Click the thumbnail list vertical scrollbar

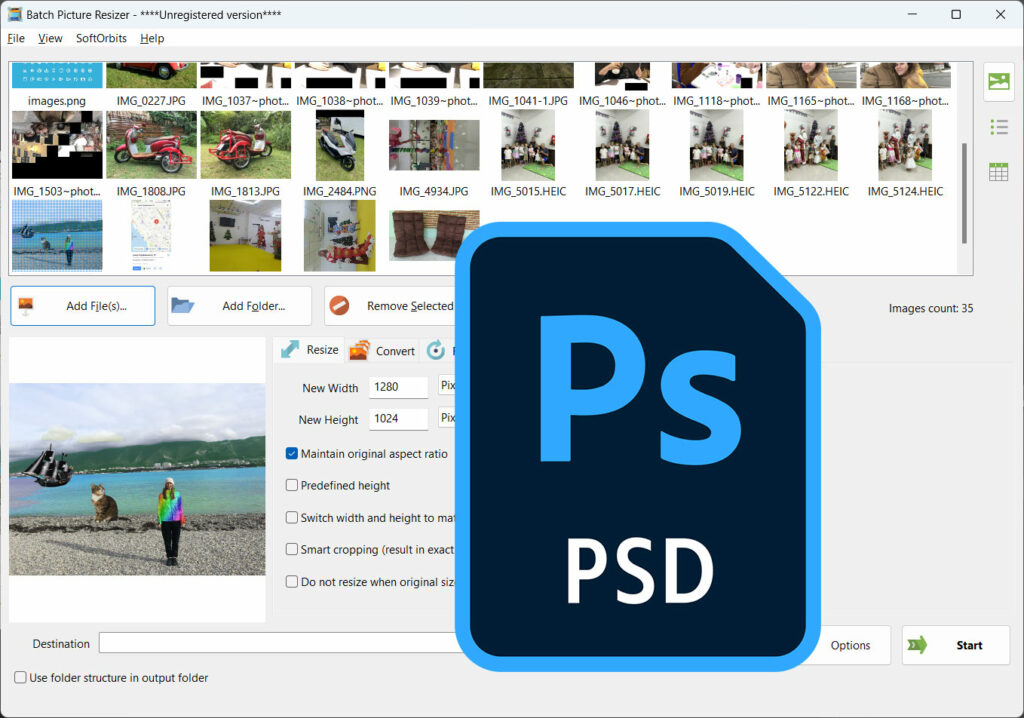(x=964, y=193)
